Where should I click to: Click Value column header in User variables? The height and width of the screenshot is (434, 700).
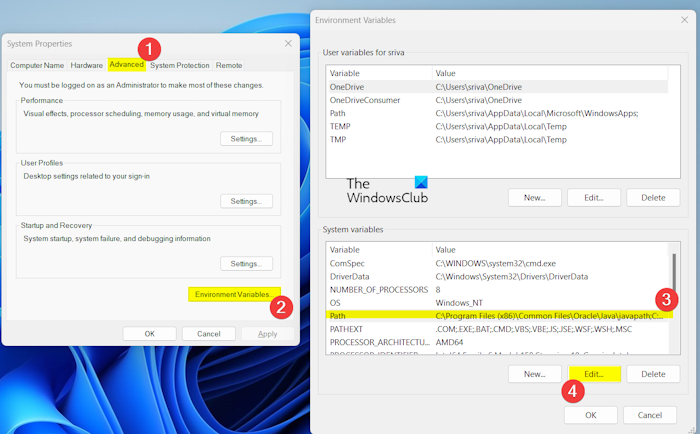coord(550,73)
